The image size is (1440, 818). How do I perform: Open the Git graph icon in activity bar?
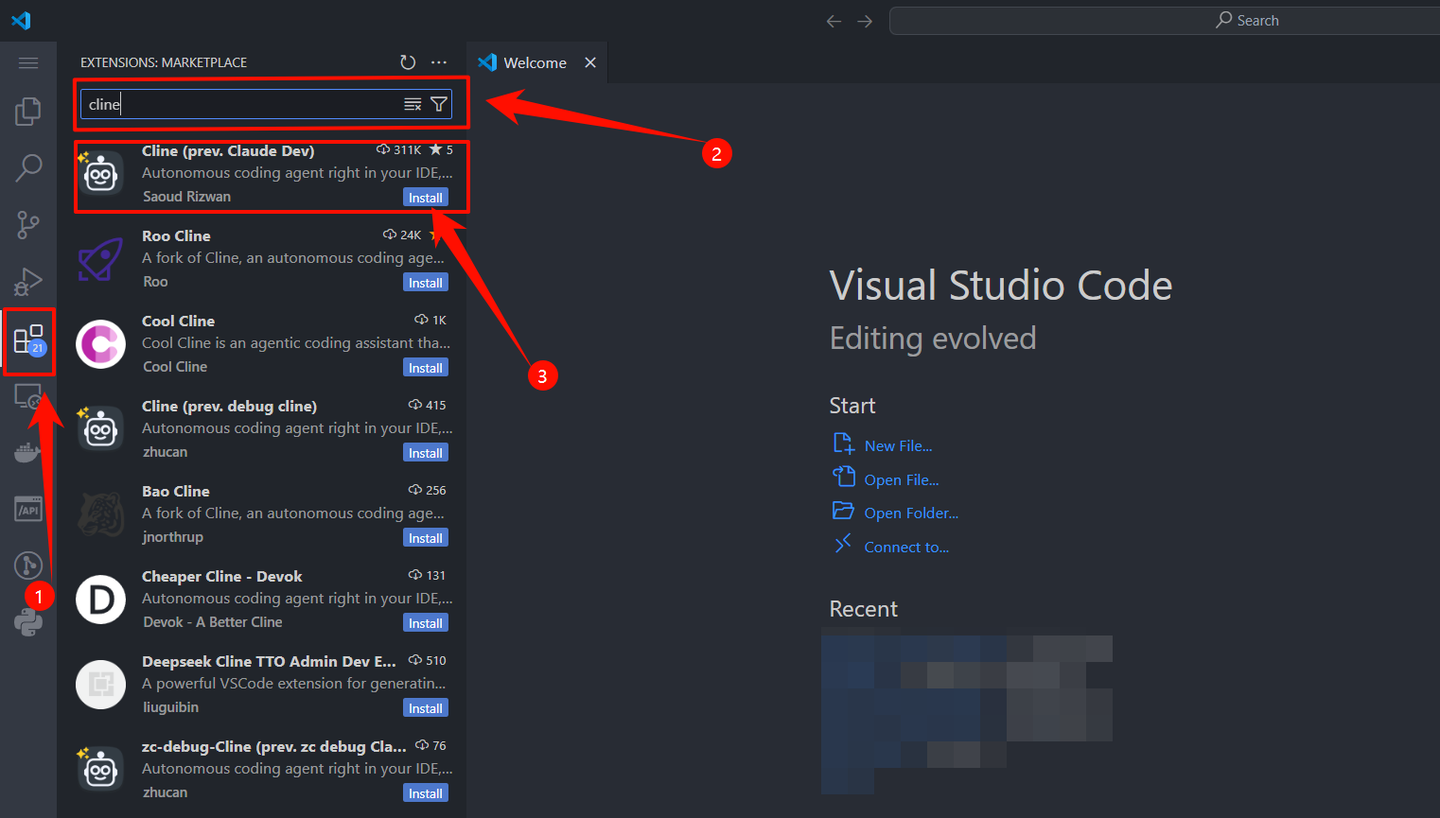(x=28, y=566)
